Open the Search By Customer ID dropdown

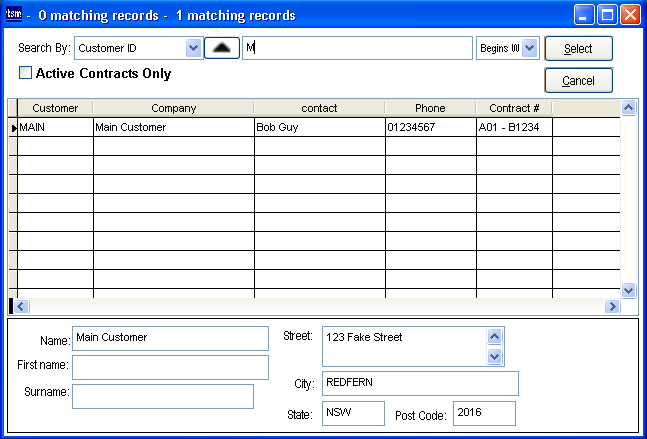click(x=192, y=48)
